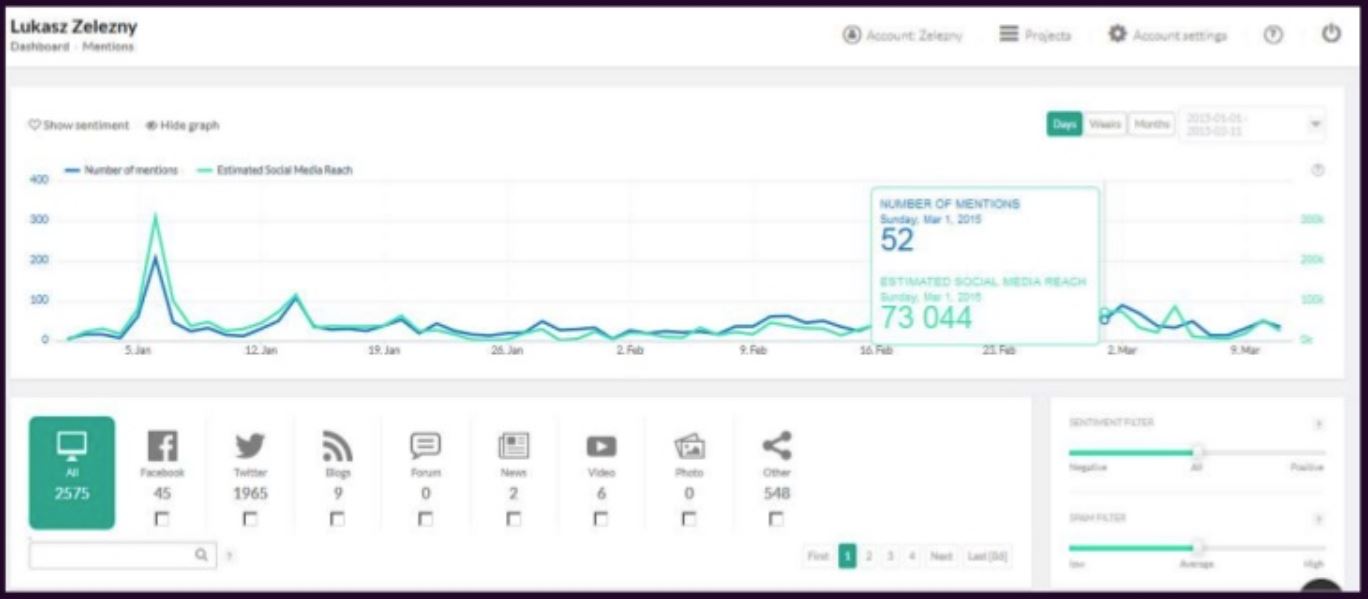Click the Forum speech bubble icon
The height and width of the screenshot is (599, 1368).
coord(425,445)
